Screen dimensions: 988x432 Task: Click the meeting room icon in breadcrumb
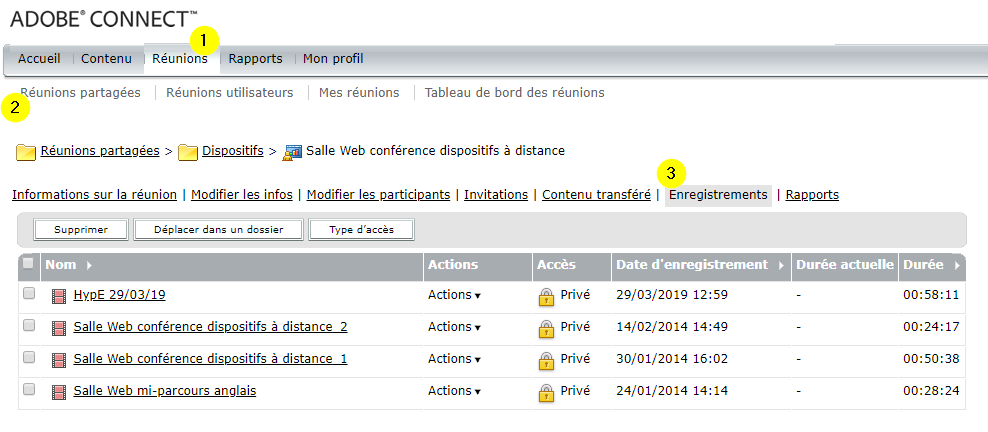(293, 152)
